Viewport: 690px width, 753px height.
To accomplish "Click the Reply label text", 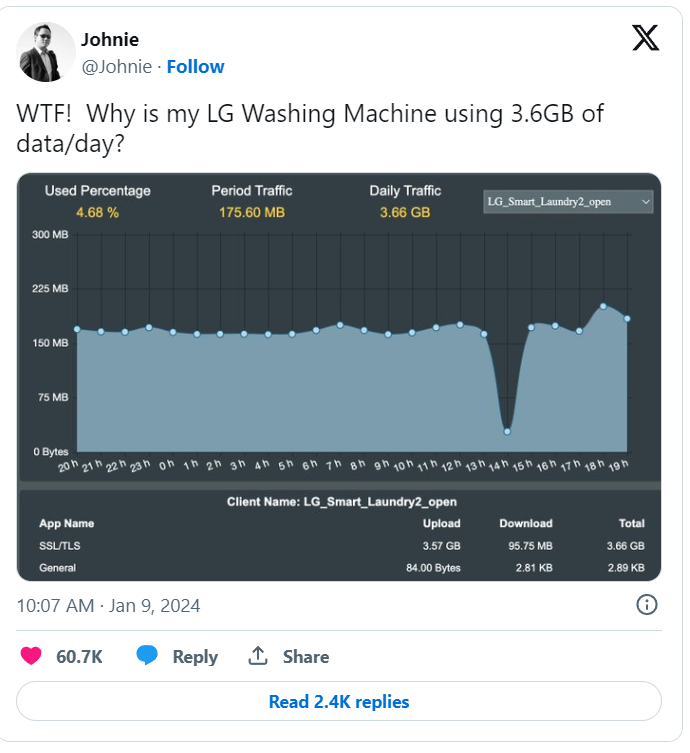I will click(x=195, y=656).
